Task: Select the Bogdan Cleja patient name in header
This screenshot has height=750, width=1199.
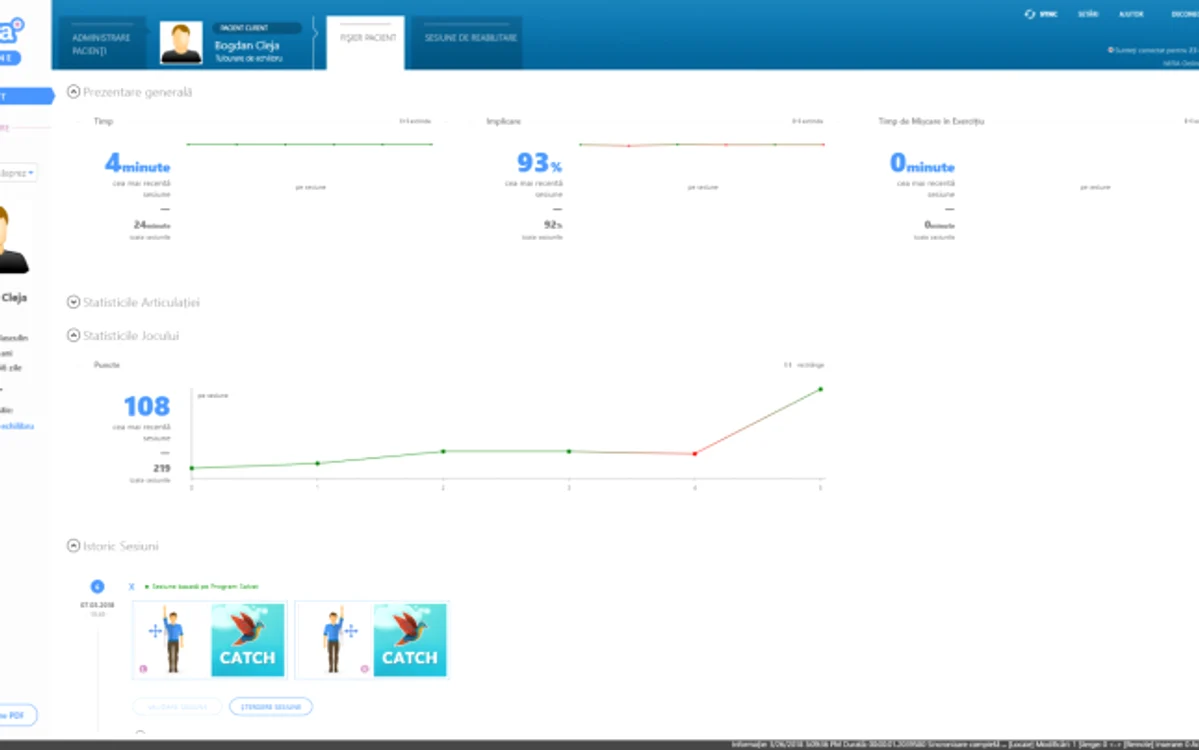Action: tap(246, 45)
